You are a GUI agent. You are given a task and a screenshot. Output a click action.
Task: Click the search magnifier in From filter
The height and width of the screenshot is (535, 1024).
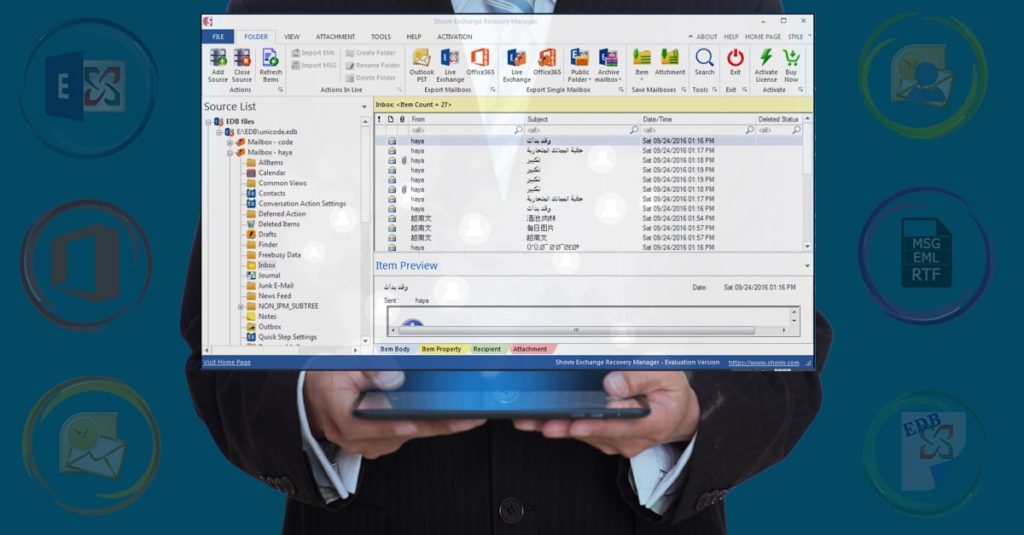tap(519, 130)
